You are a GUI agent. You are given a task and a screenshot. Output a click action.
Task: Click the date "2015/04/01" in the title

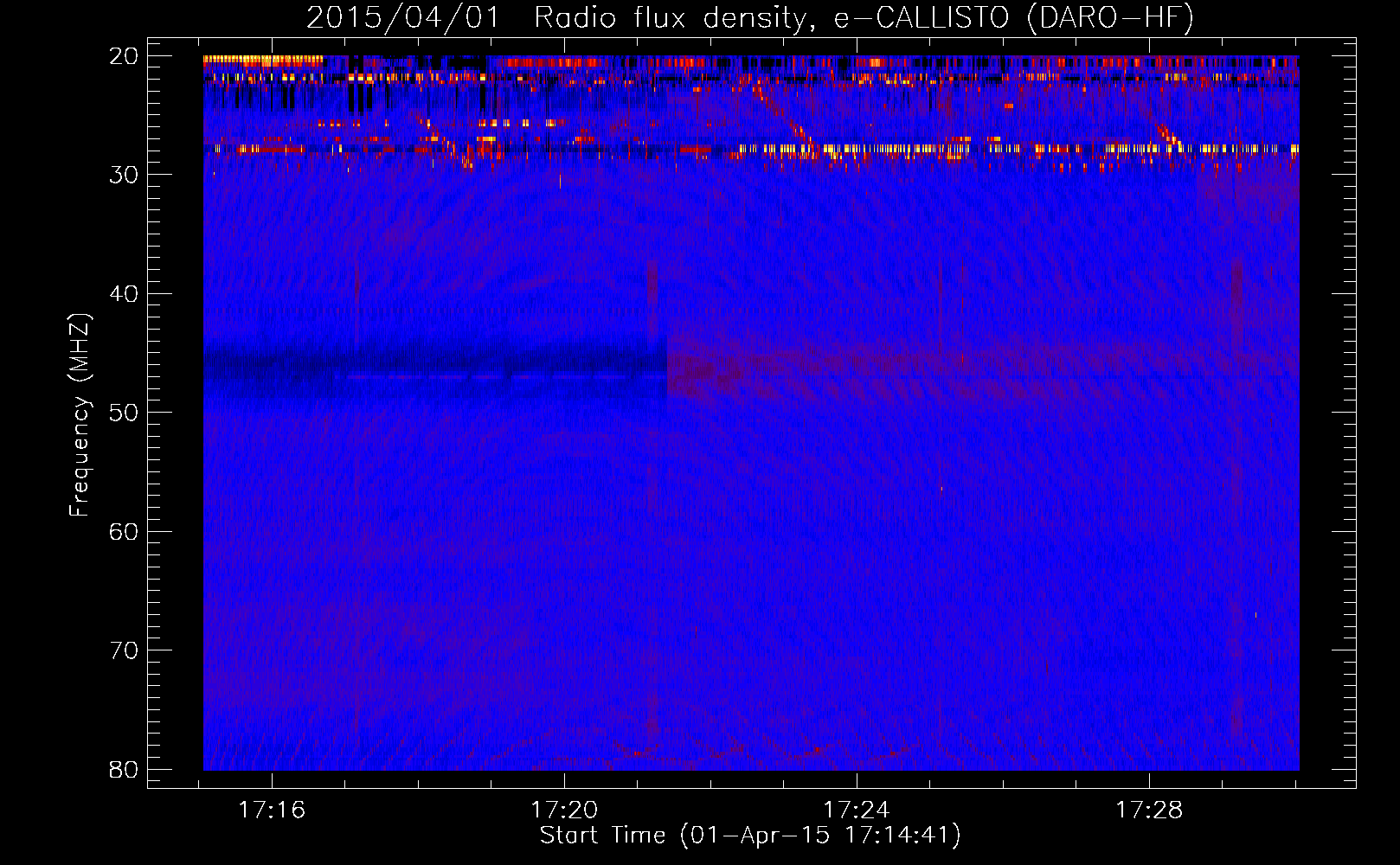(x=403, y=18)
